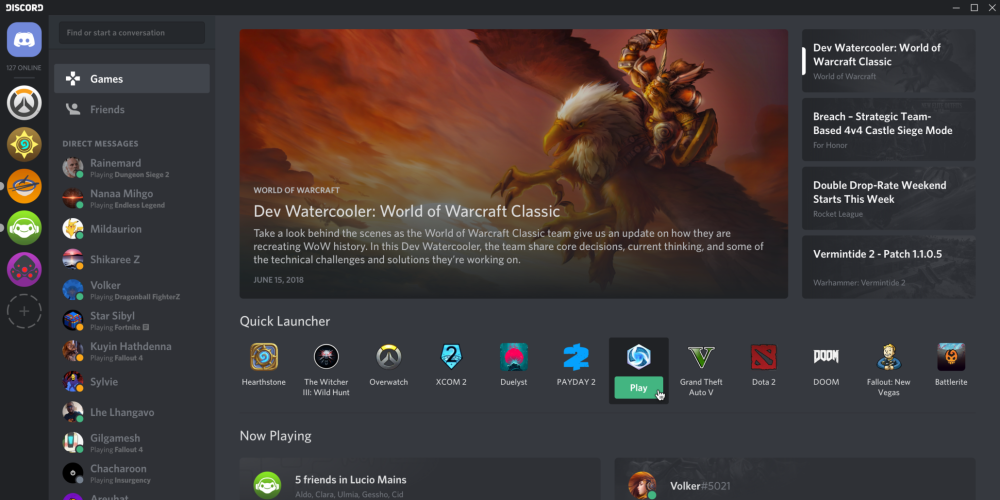This screenshot has height=500, width=1000.
Task: Open direct message with Shikaree Z
Action: click(x=132, y=260)
